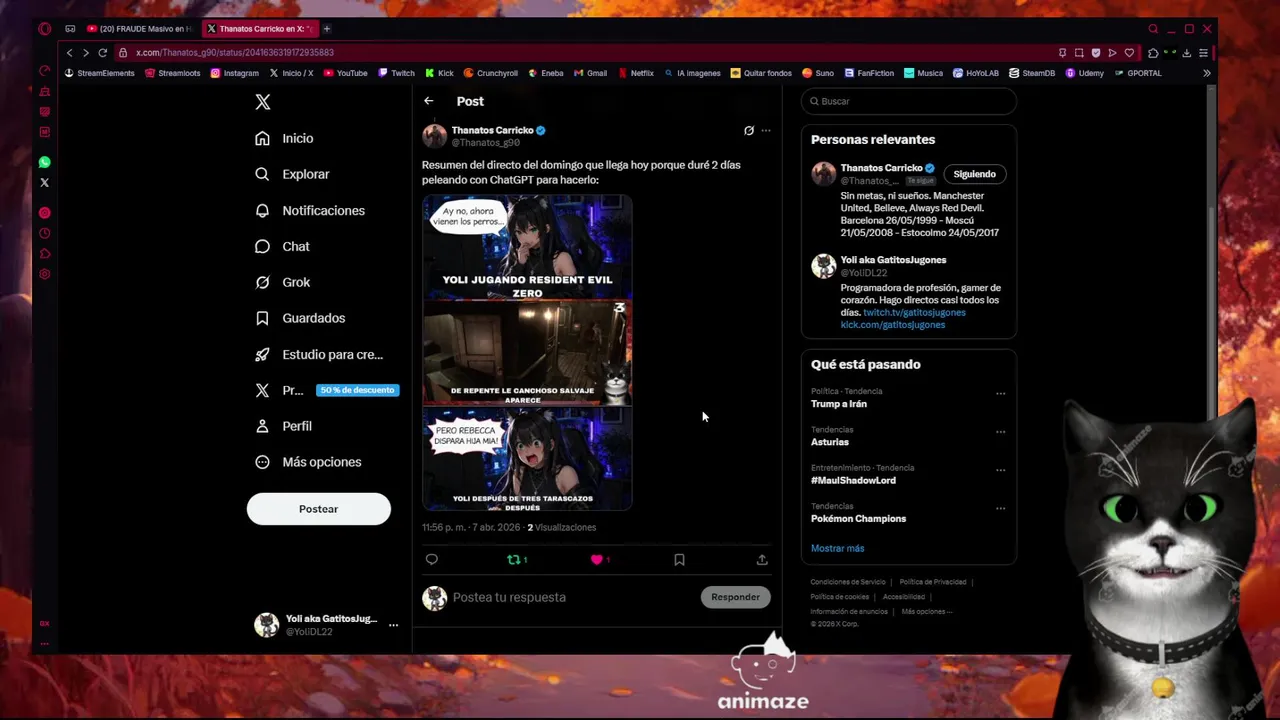The width and height of the screenshot is (1280, 720).
Task: Go to Inicio in the sidebar
Action: click(284, 138)
